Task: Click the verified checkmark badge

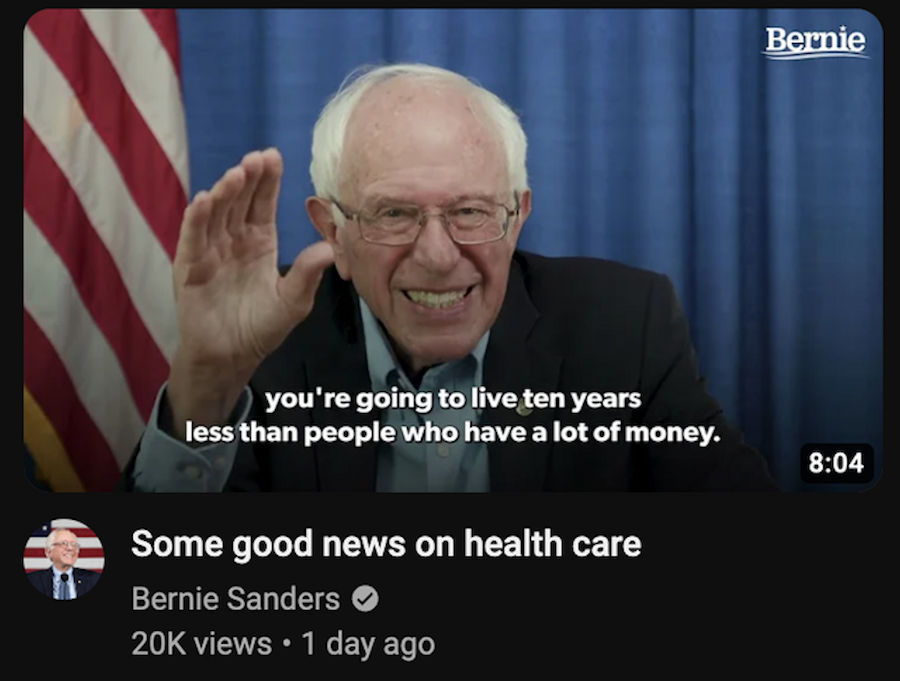Action: (365, 599)
